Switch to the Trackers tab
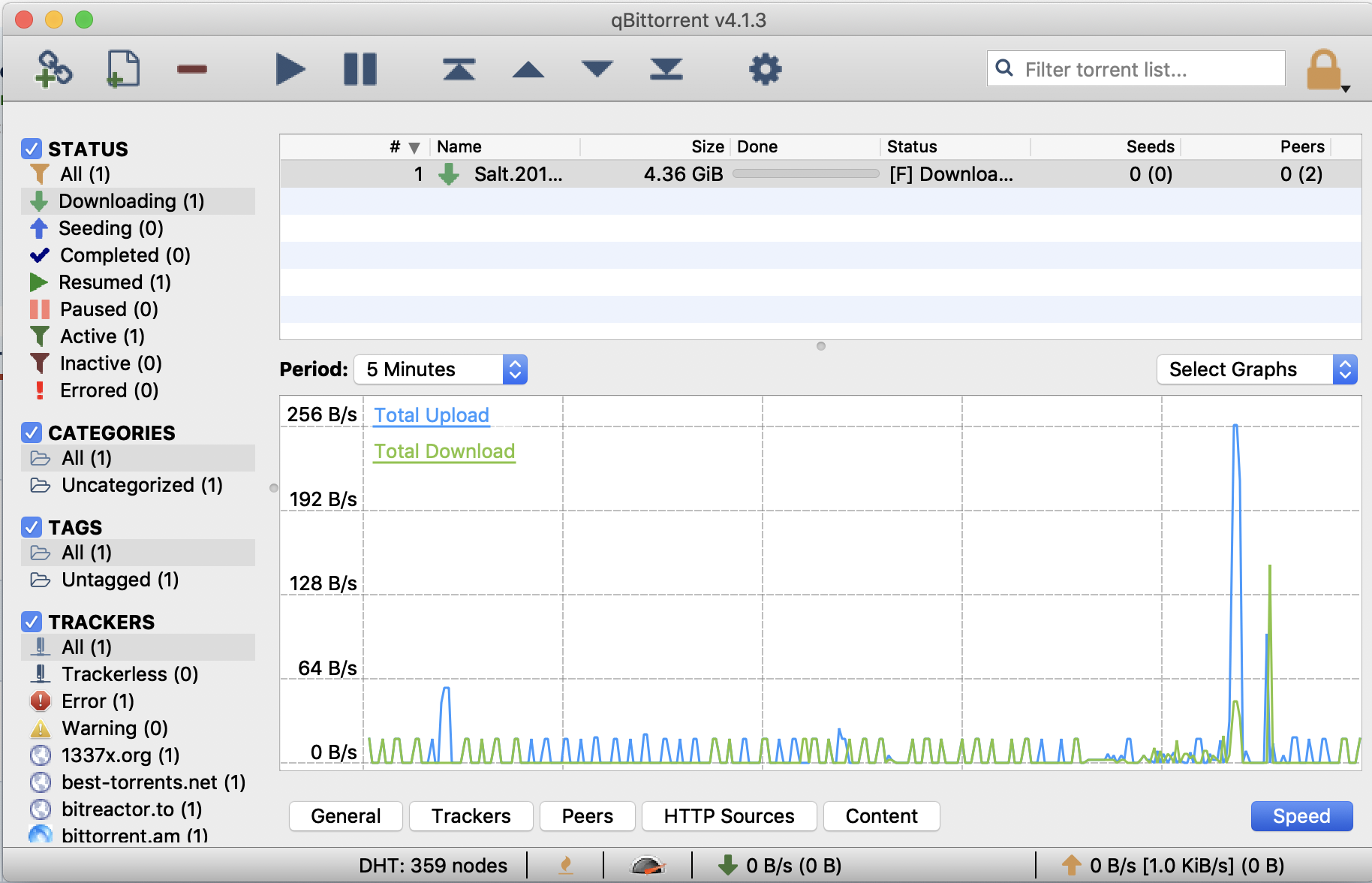1372x883 pixels. click(x=471, y=816)
